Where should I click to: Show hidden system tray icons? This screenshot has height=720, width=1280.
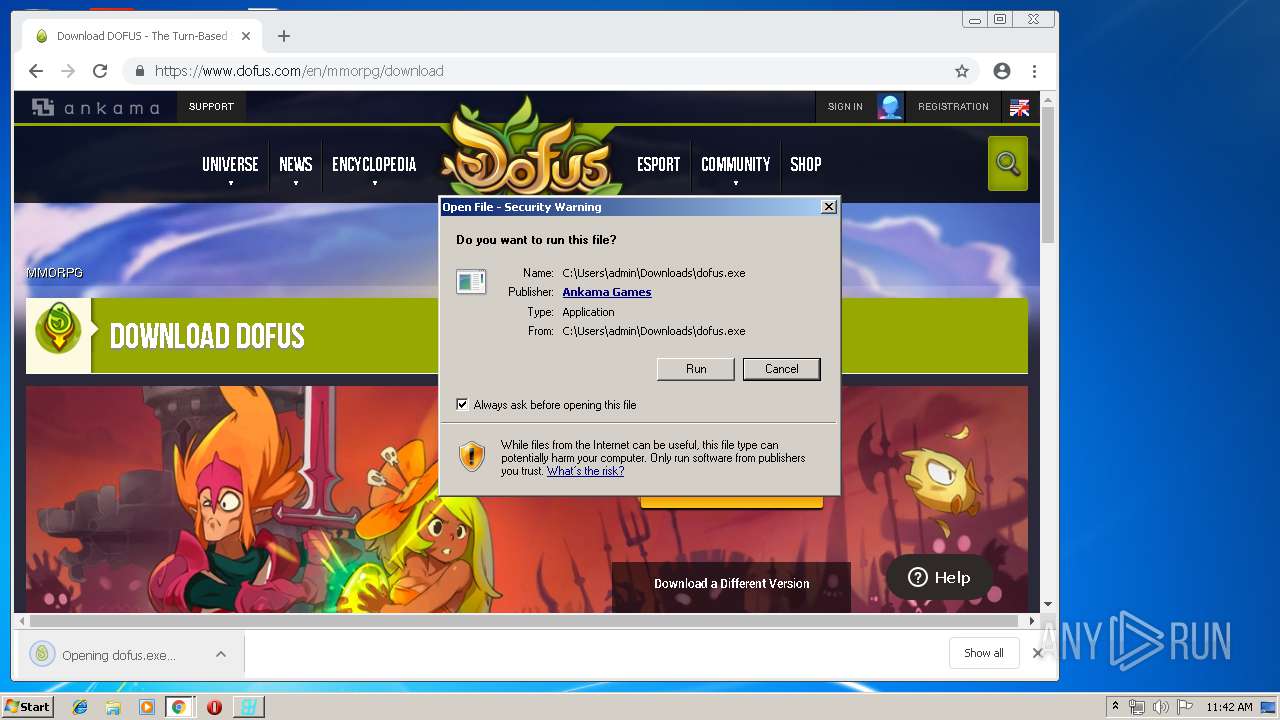click(x=1115, y=706)
